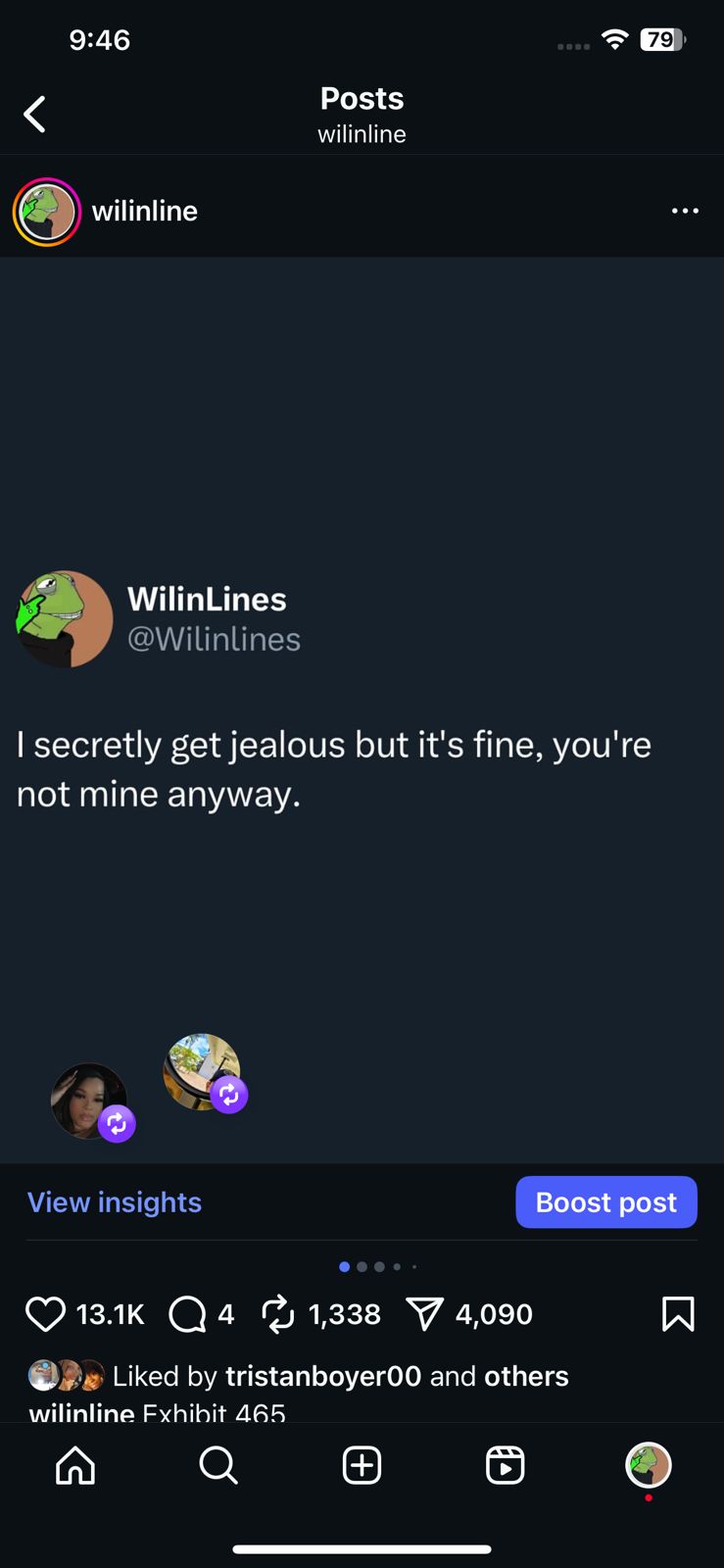The height and width of the screenshot is (1568, 724).
Task: Tap tristanboyer00 in liked by line
Action: (323, 1376)
